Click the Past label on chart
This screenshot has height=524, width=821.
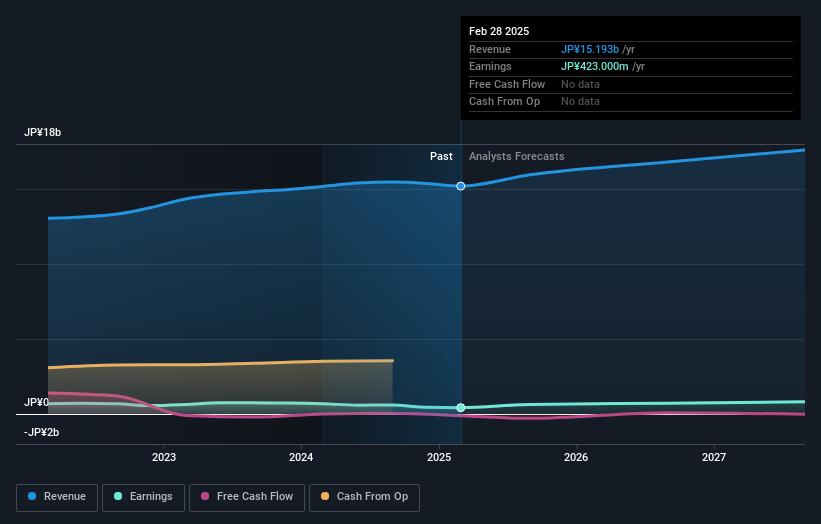point(441,157)
